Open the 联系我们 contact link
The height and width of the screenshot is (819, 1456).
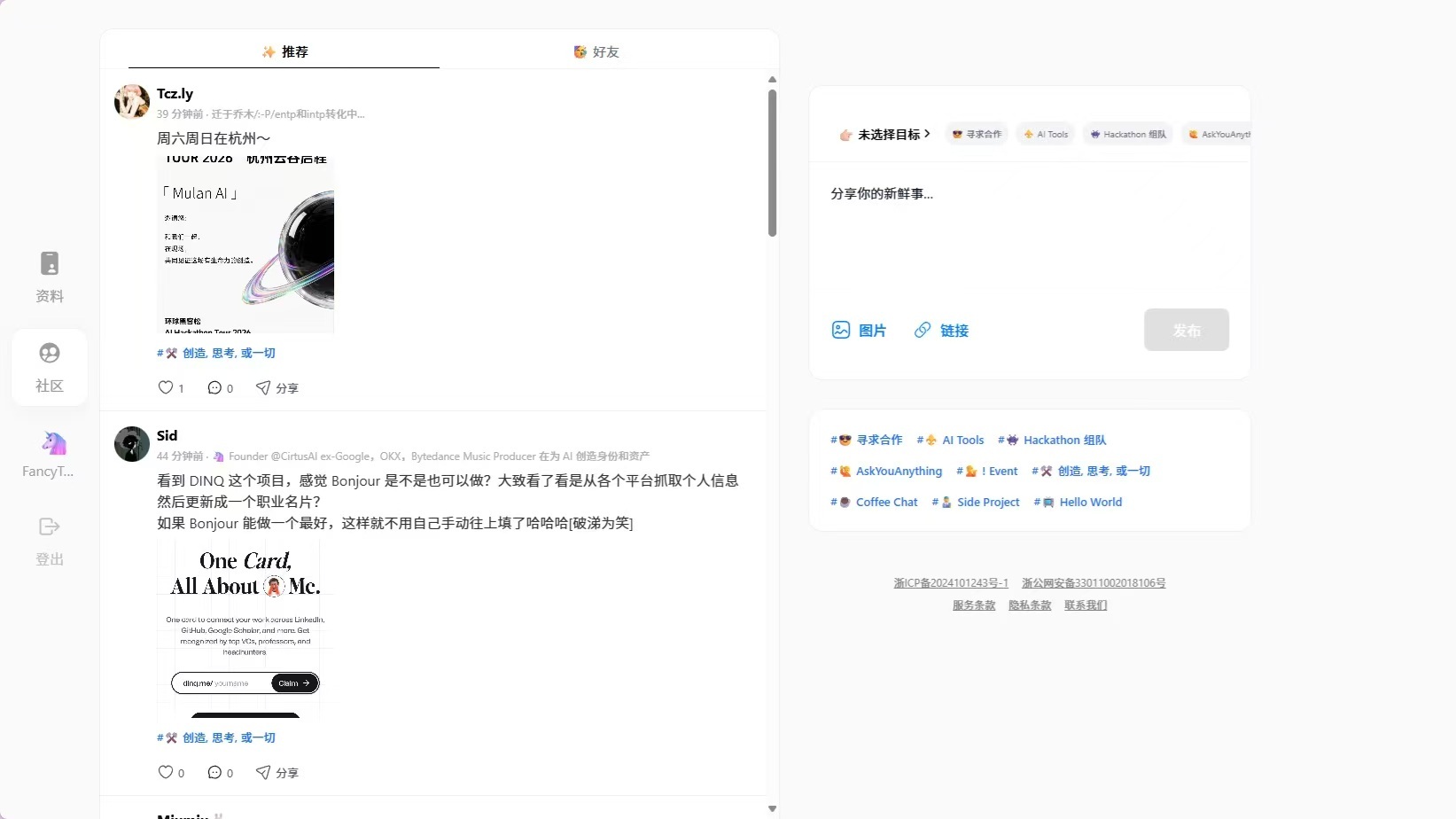click(1086, 604)
